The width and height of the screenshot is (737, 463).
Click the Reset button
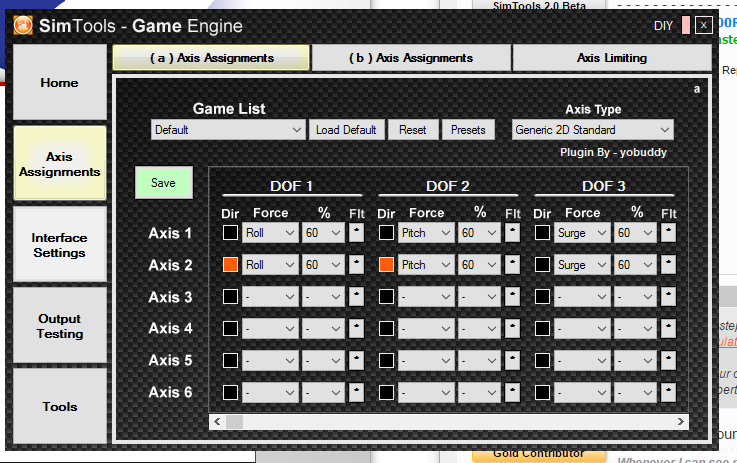pos(413,130)
